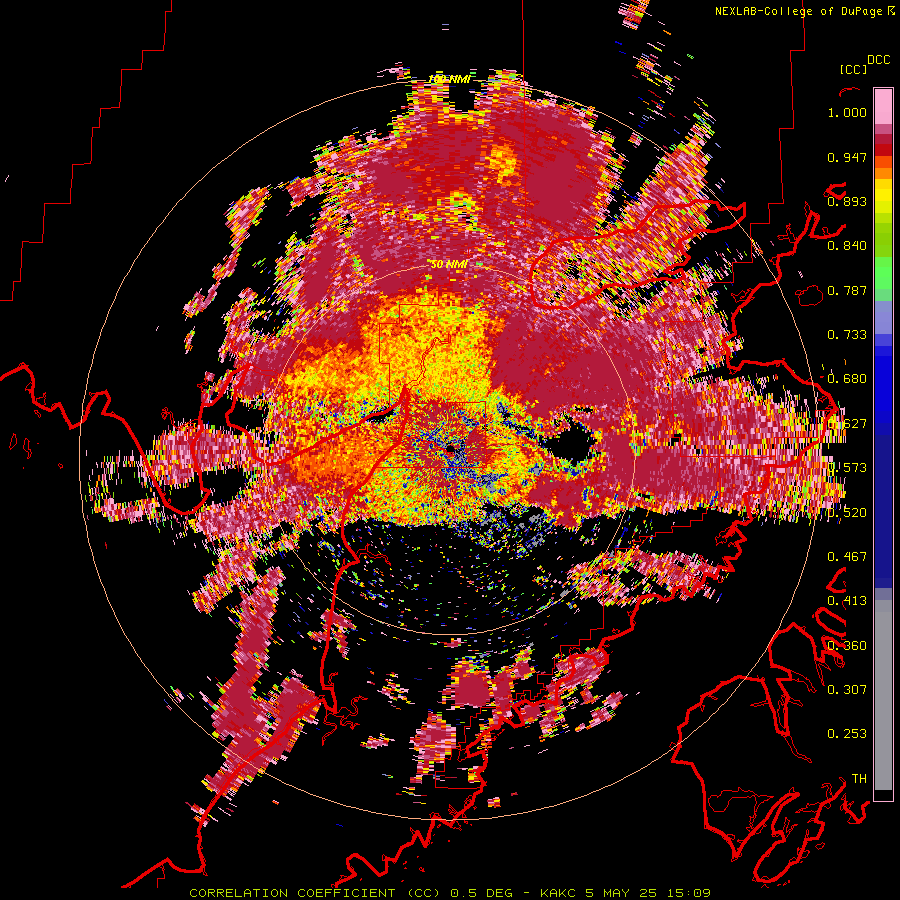This screenshot has width=900, height=900.
Task: Click the light pink top color bar segment
Action: tap(883, 107)
